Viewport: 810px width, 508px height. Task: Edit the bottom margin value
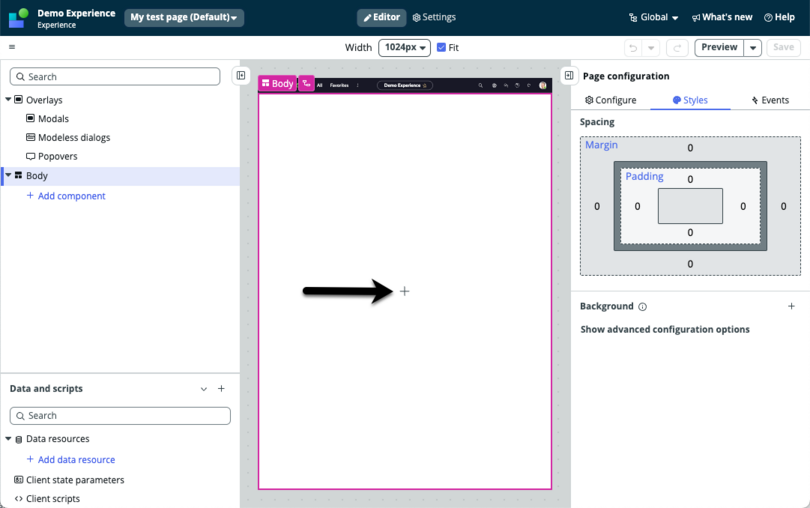click(690, 264)
